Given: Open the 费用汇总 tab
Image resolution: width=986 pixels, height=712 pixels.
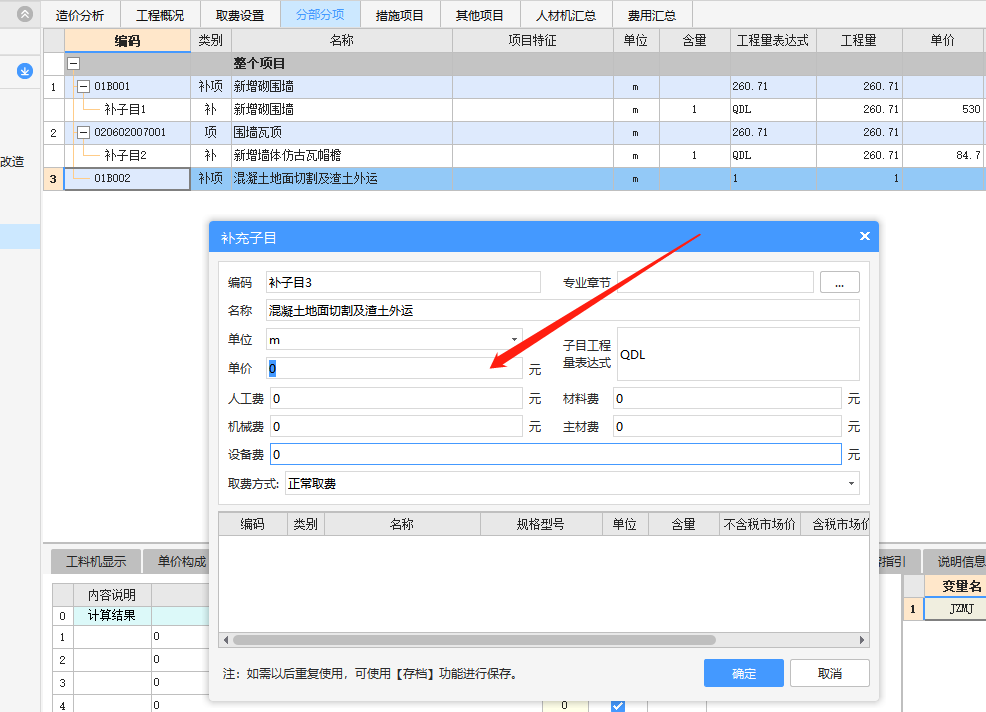Looking at the screenshot, I should tap(652, 15).
